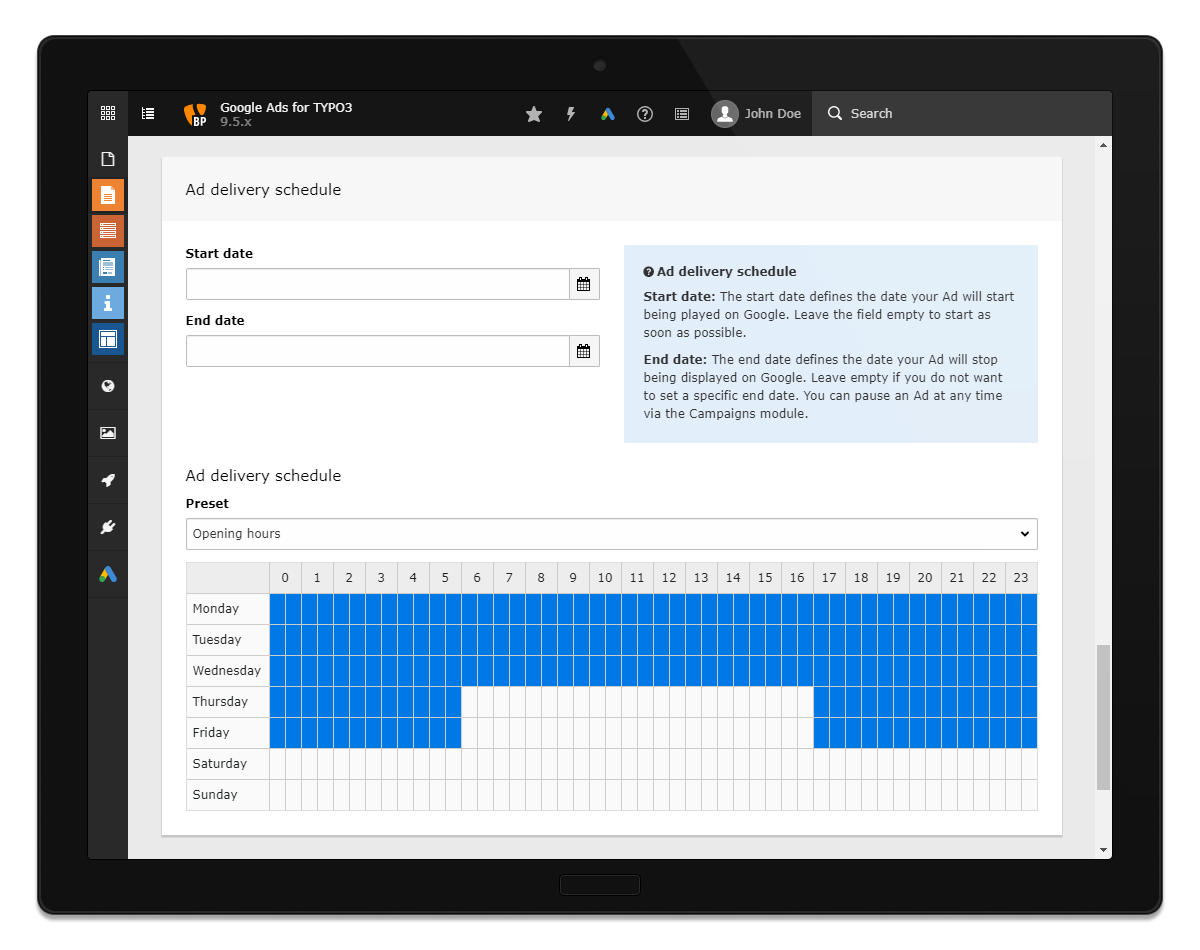The image size is (1200, 950).
Task: Select the Tuesday row header
Action: coord(228,640)
